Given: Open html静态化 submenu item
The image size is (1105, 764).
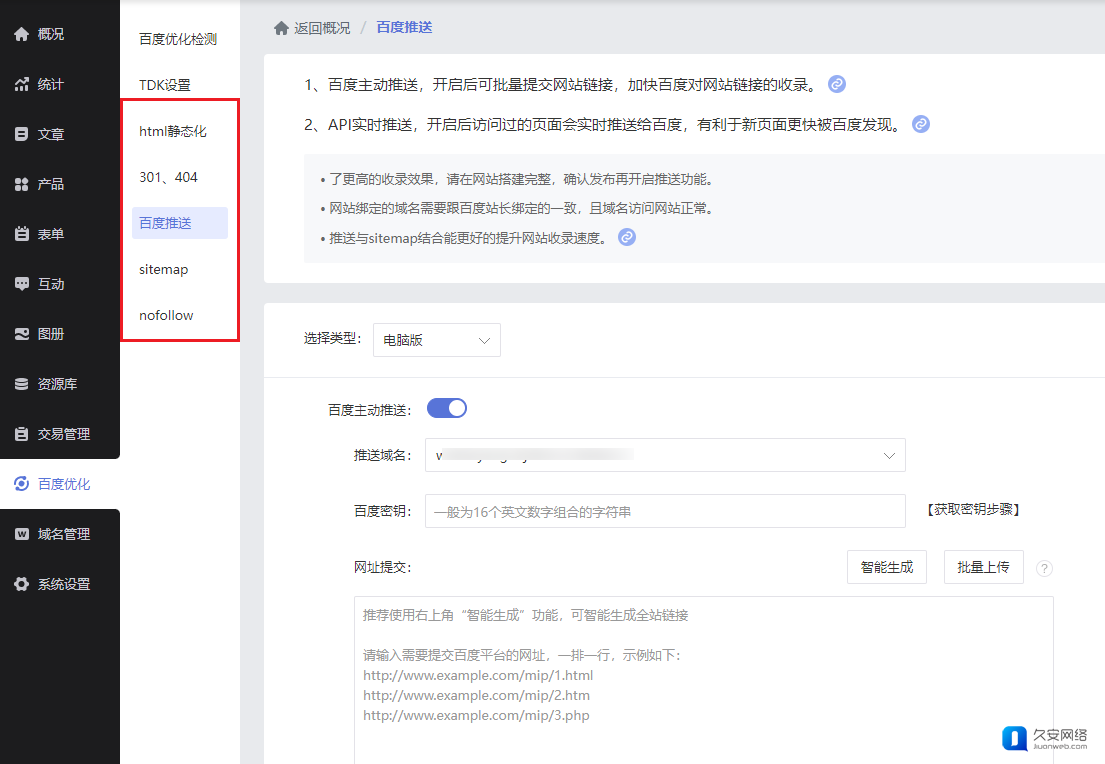Looking at the screenshot, I should (x=173, y=131).
